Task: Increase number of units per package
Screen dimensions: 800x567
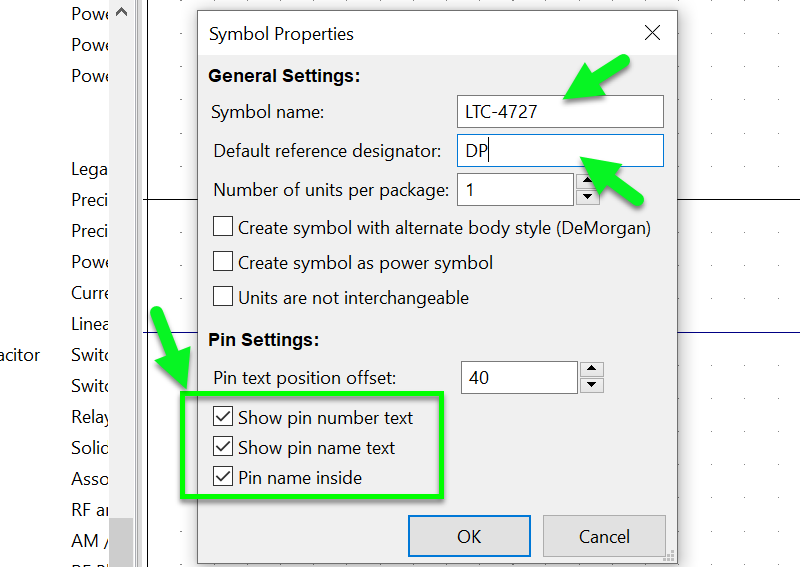Action: (x=588, y=181)
